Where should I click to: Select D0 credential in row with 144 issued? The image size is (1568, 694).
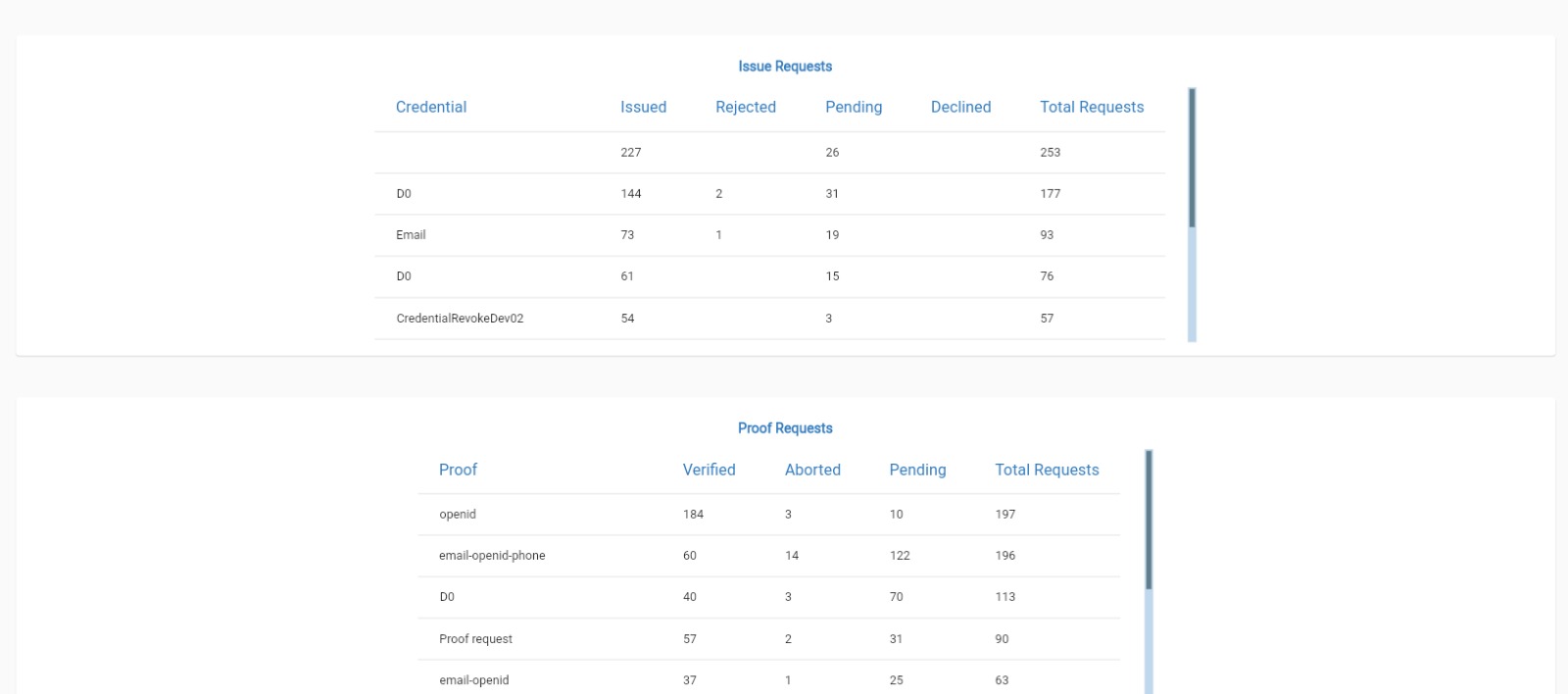pyautogui.click(x=404, y=193)
